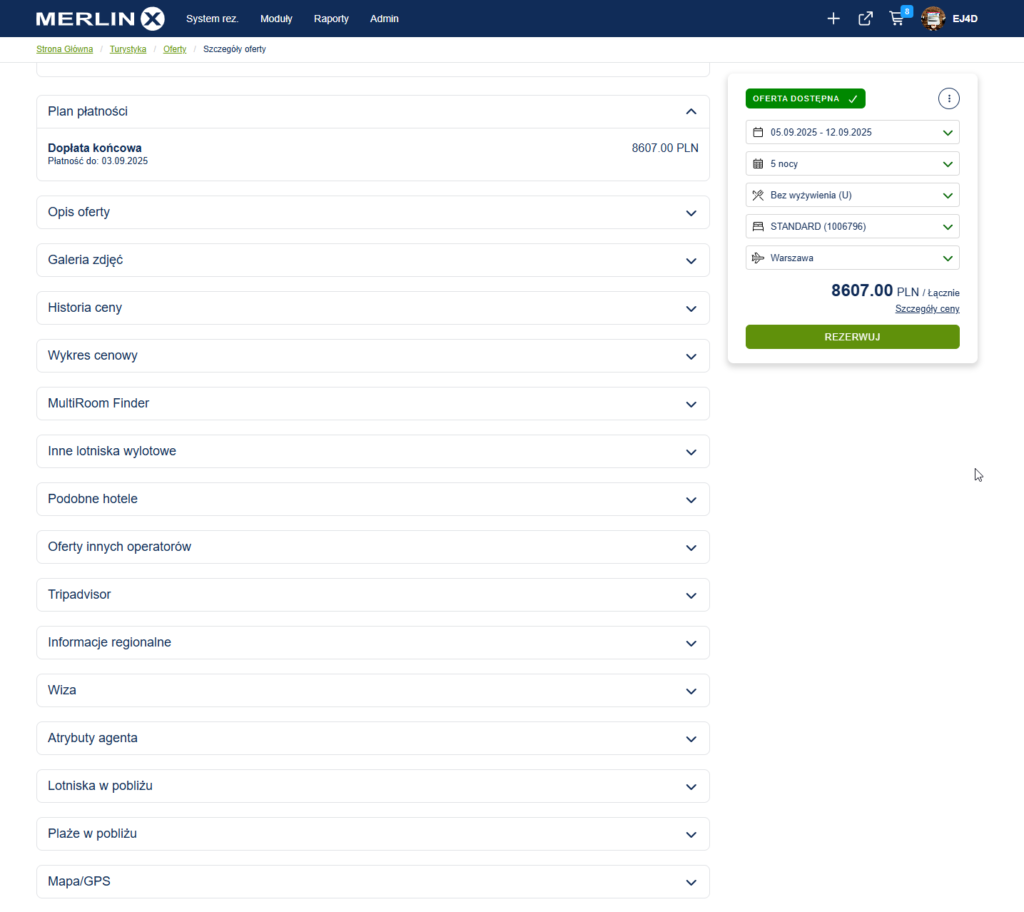Expand the Mapa/GPS section
The height and width of the screenshot is (912, 1024).
pos(372,882)
